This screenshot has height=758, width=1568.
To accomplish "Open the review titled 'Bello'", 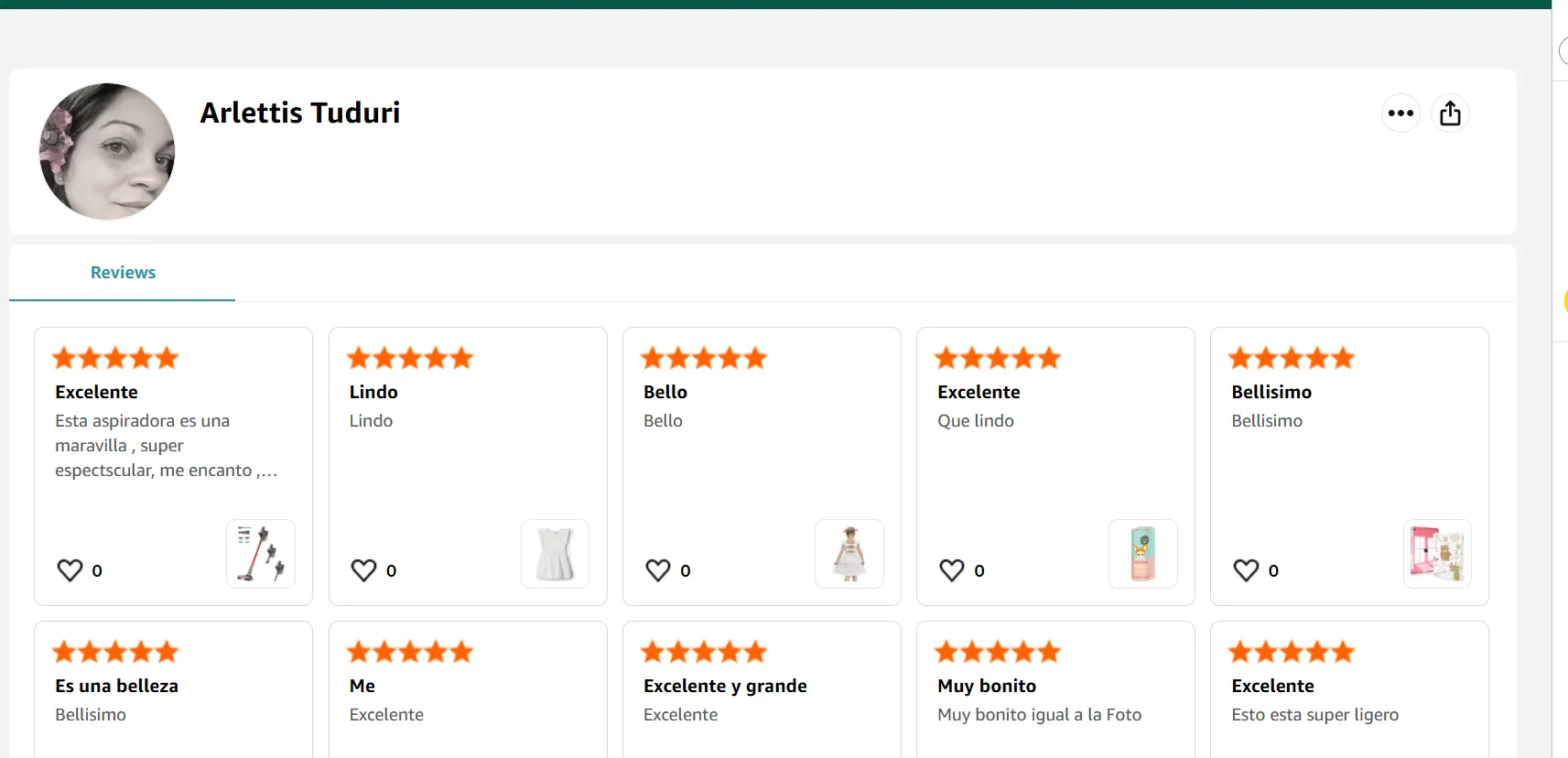I will 665,392.
